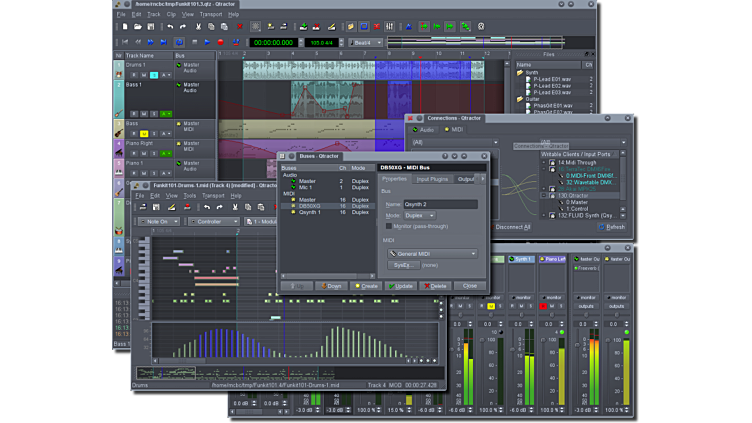Open the Mixer window via sliders icon
752x423 pixels.
coord(389,27)
